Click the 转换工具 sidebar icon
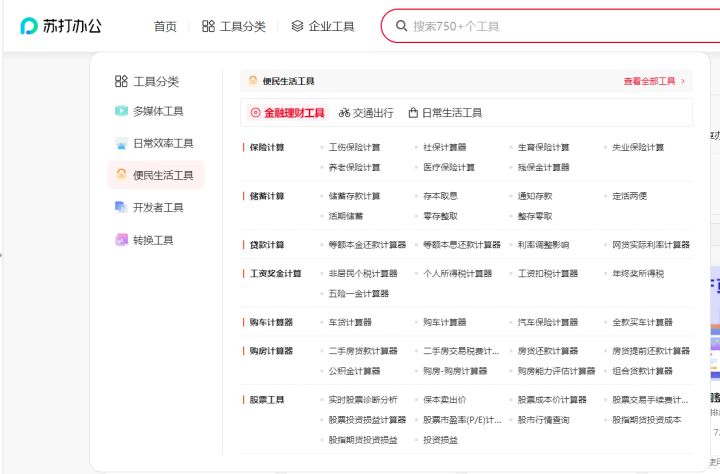The width and height of the screenshot is (720, 474). pyautogui.click(x=121, y=240)
